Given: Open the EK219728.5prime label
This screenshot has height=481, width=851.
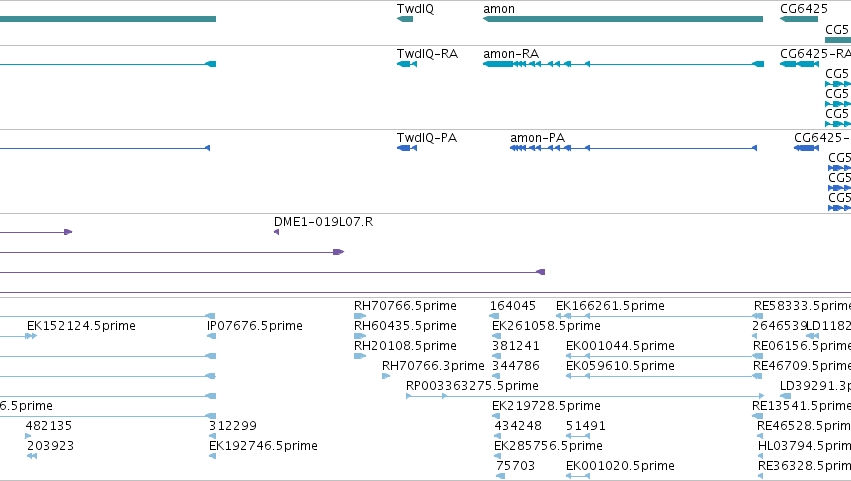Looking at the screenshot, I should (547, 406).
